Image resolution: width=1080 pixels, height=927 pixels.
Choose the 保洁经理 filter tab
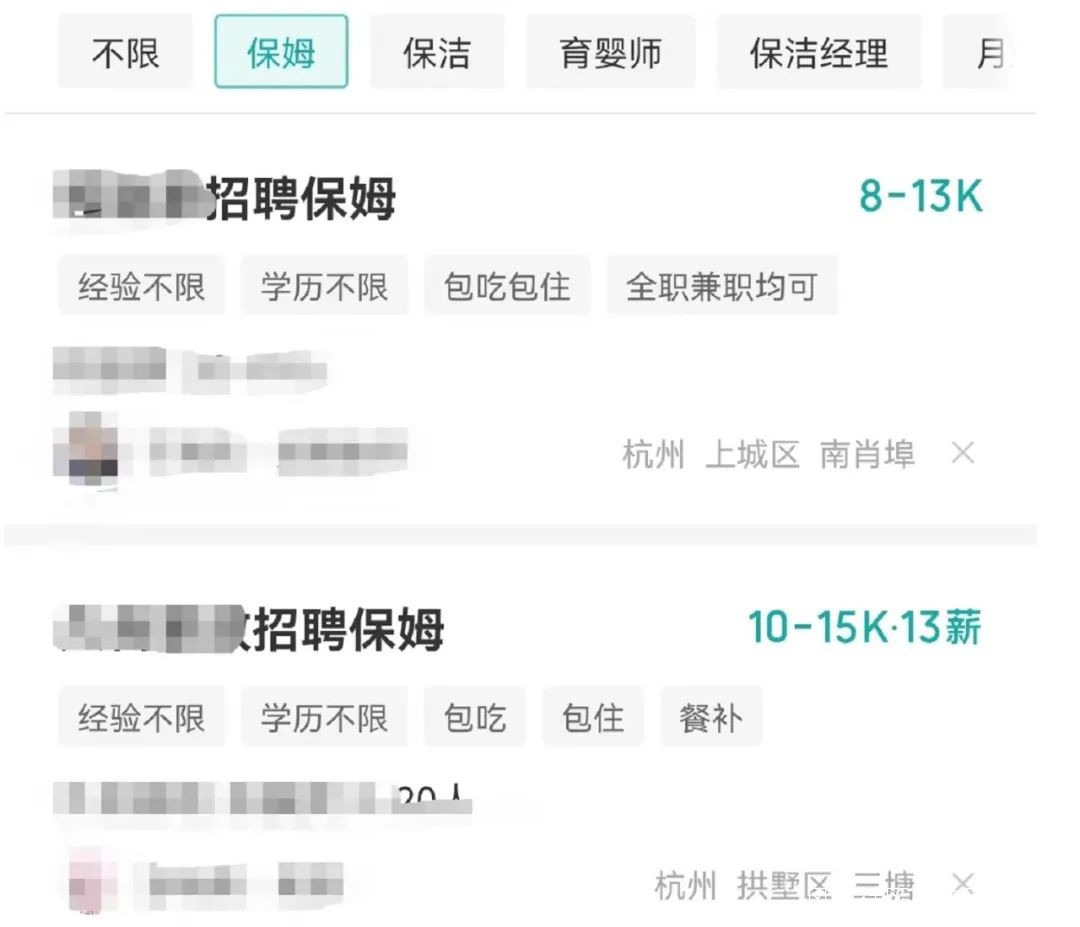[x=819, y=52]
